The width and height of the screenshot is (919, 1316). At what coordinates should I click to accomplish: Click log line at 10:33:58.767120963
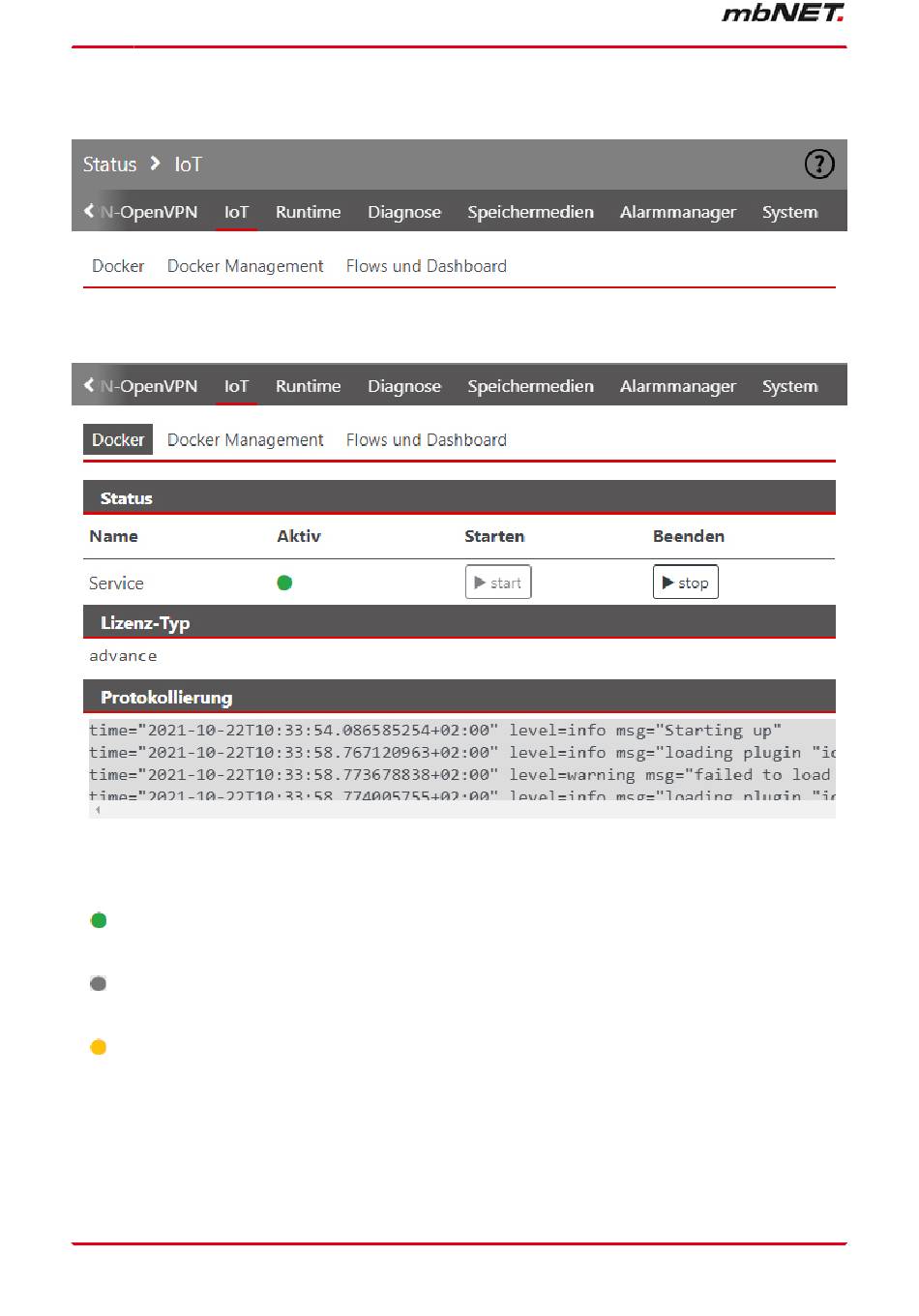[x=462, y=753]
